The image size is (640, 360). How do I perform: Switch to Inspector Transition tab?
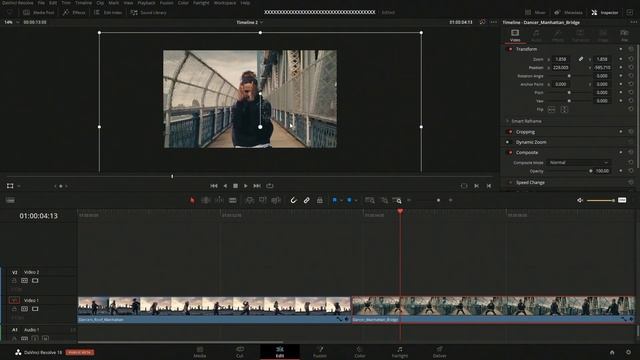580,36
